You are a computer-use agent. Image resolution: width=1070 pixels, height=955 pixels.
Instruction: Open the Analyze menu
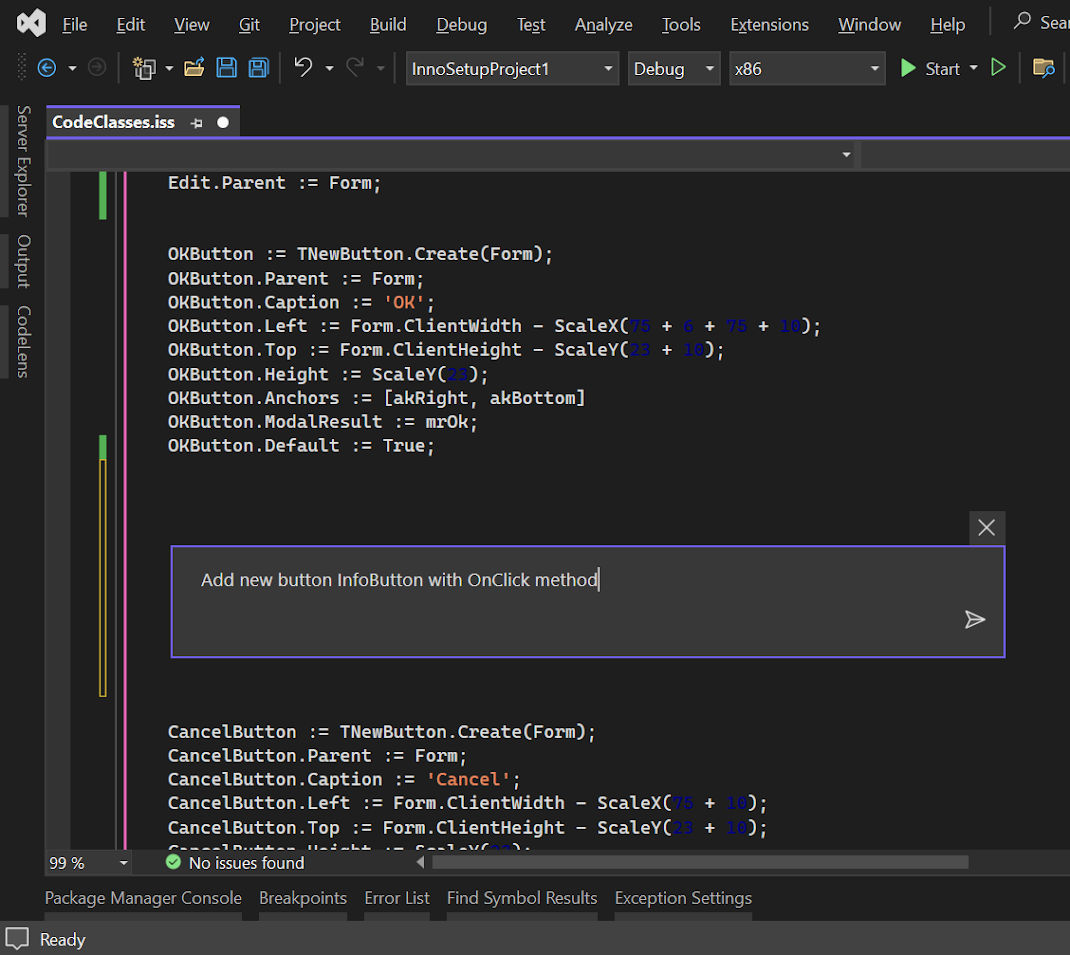coord(603,25)
